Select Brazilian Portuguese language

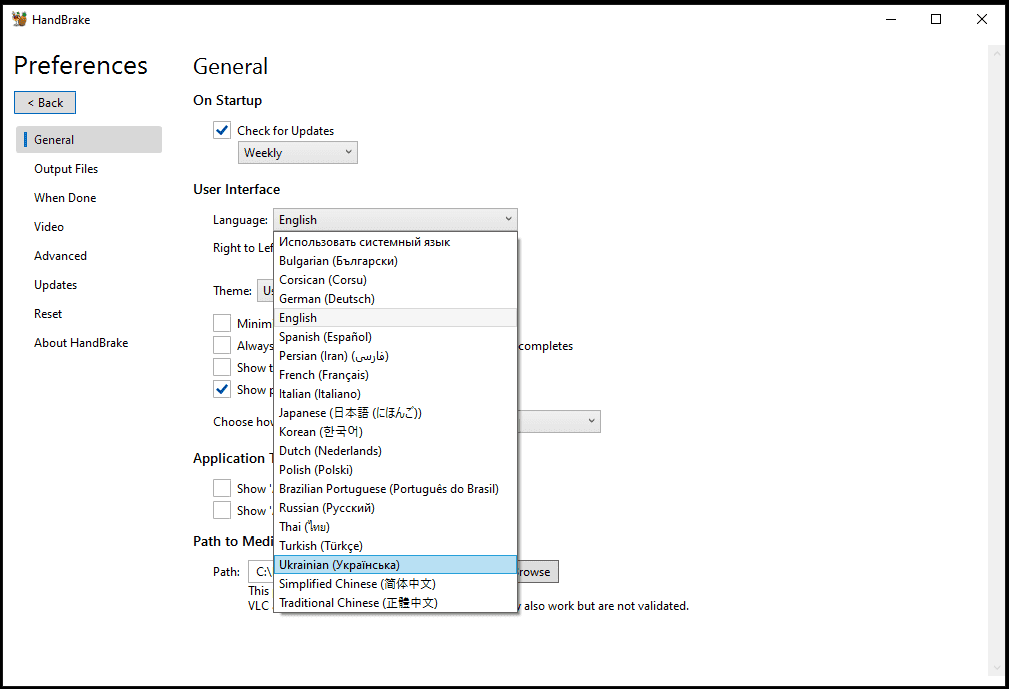[395, 488]
